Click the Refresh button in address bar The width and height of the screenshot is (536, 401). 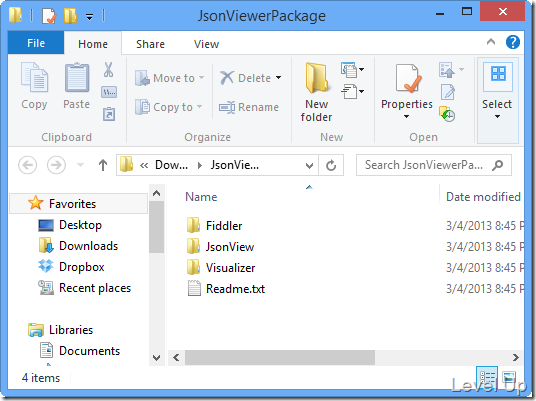click(x=331, y=165)
